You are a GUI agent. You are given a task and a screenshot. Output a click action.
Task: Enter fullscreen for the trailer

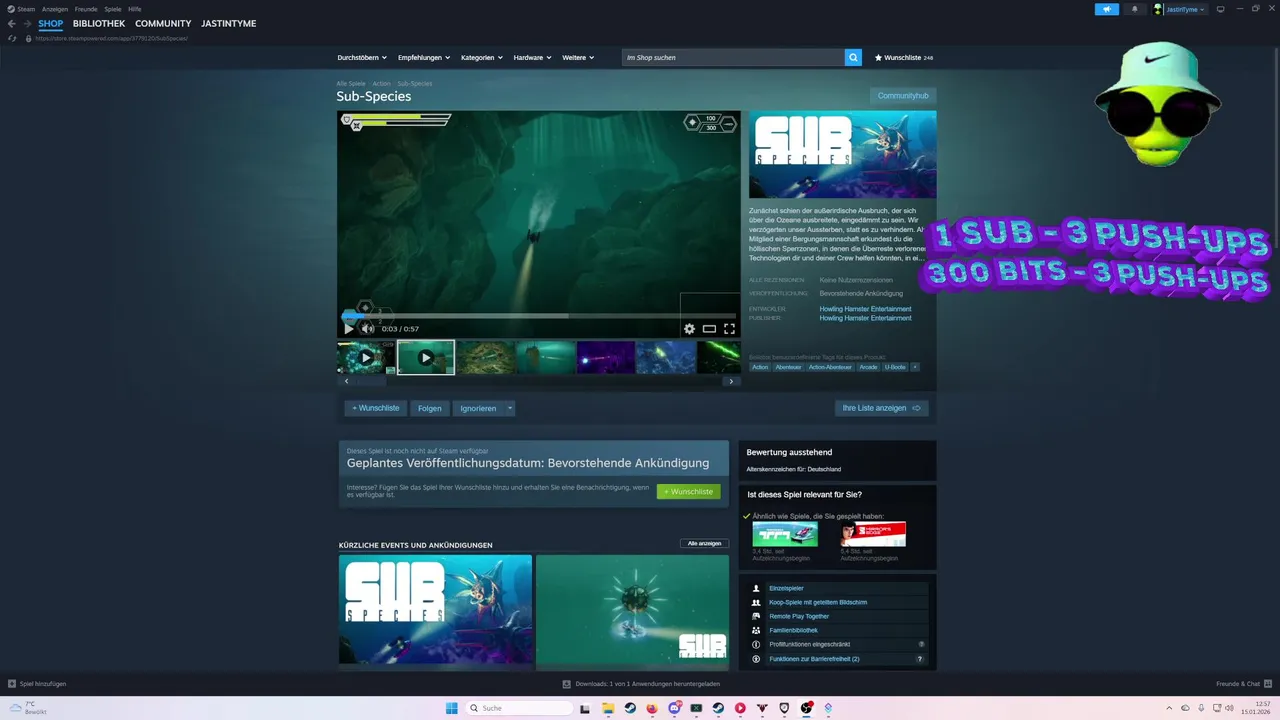[x=729, y=328]
